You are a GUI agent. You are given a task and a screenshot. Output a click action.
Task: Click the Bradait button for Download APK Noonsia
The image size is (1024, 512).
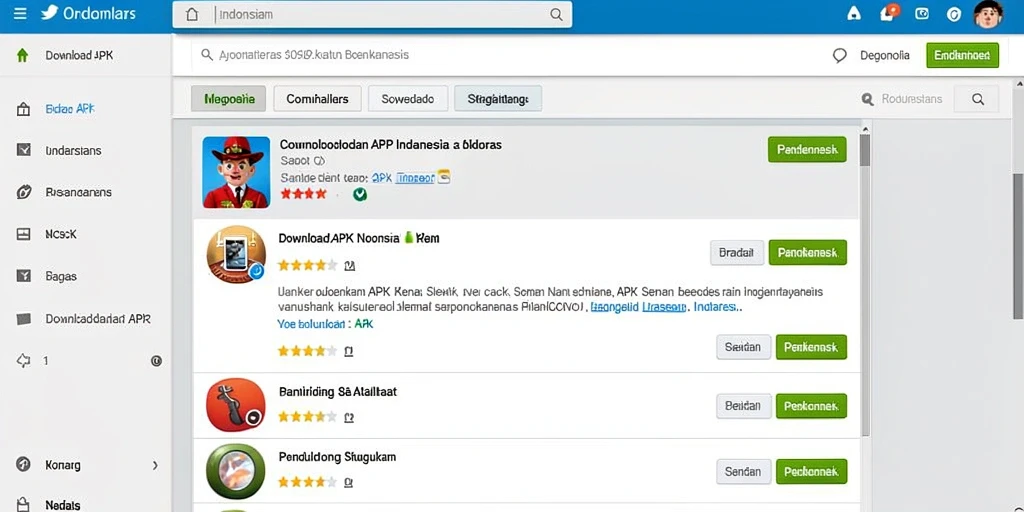pyautogui.click(x=737, y=253)
